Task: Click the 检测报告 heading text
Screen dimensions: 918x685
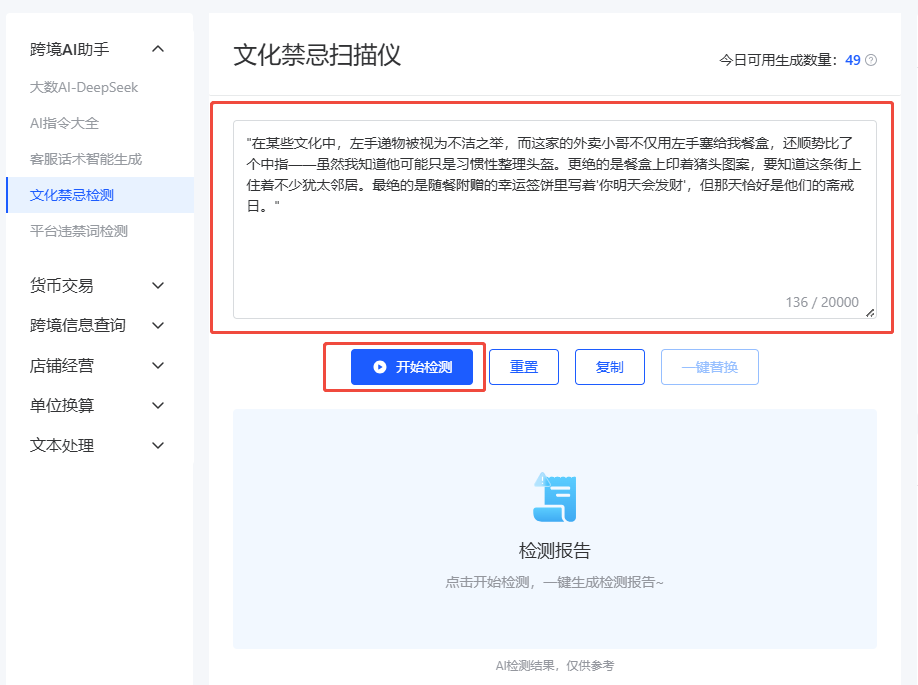Action: coord(554,550)
